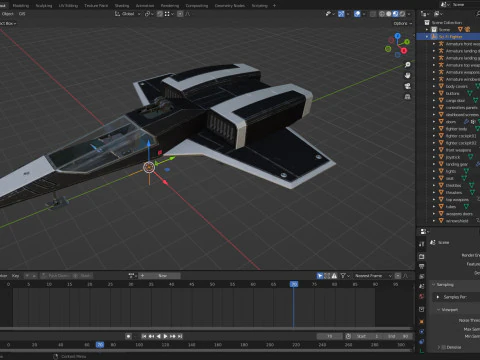480x360 pixels.
Task: Add a new workspace with plus tab
Action: (274, 5)
